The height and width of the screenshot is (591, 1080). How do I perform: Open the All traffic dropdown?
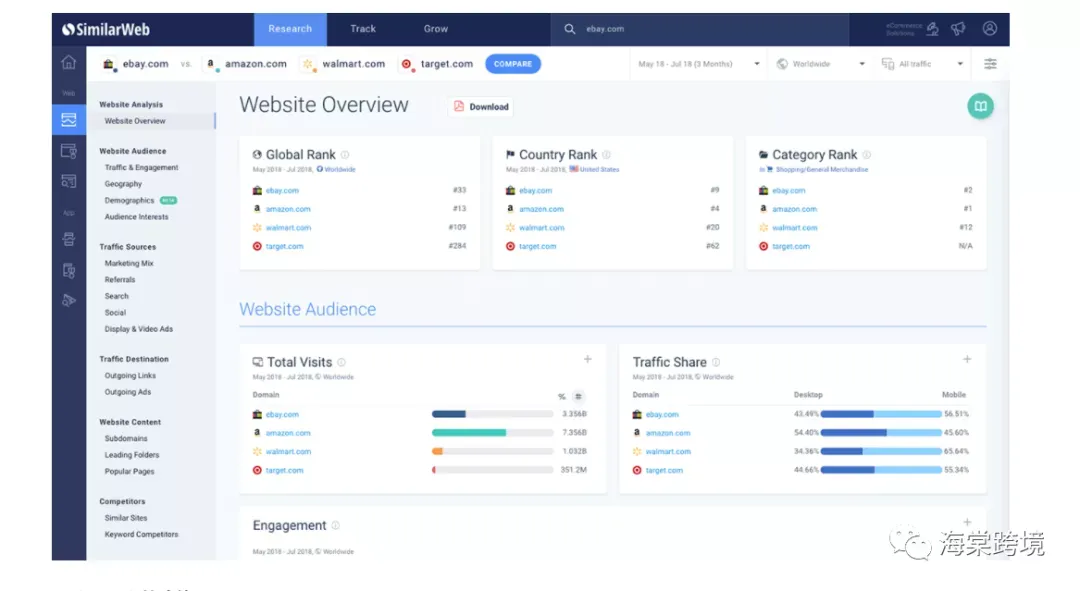(x=922, y=64)
